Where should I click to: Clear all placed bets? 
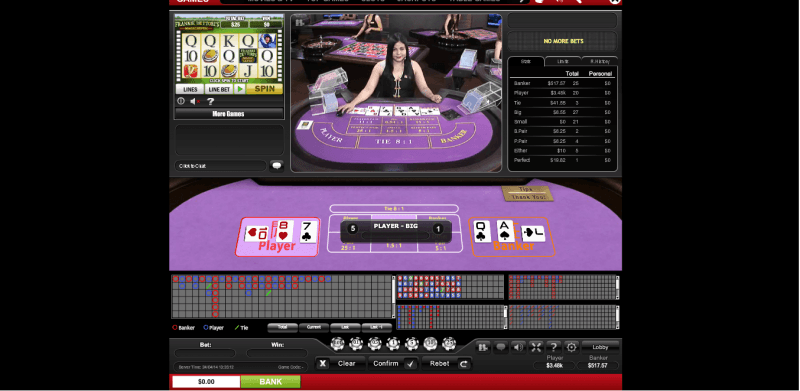(x=340, y=363)
